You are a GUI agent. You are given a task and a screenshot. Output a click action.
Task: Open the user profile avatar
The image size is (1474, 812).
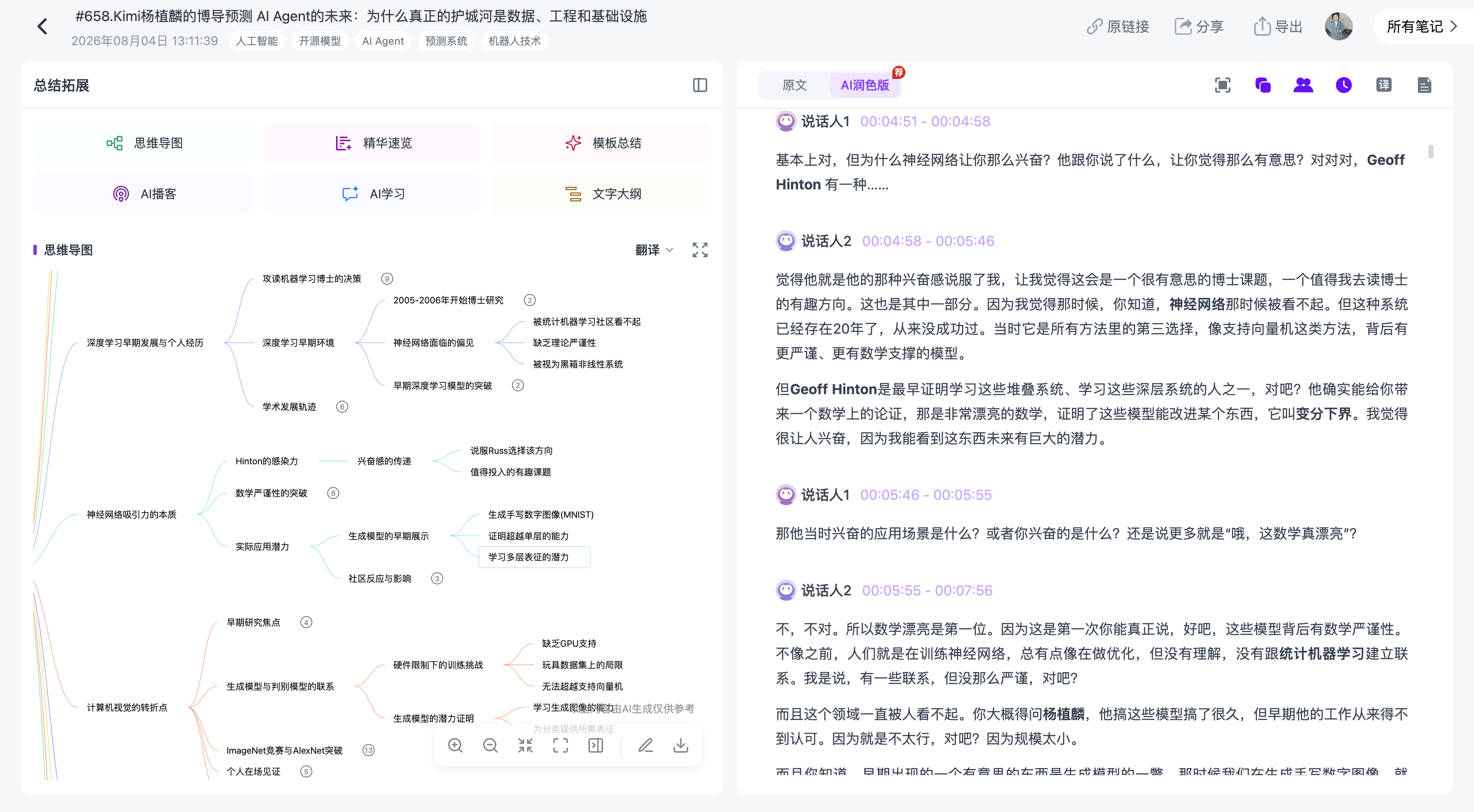click(1338, 26)
